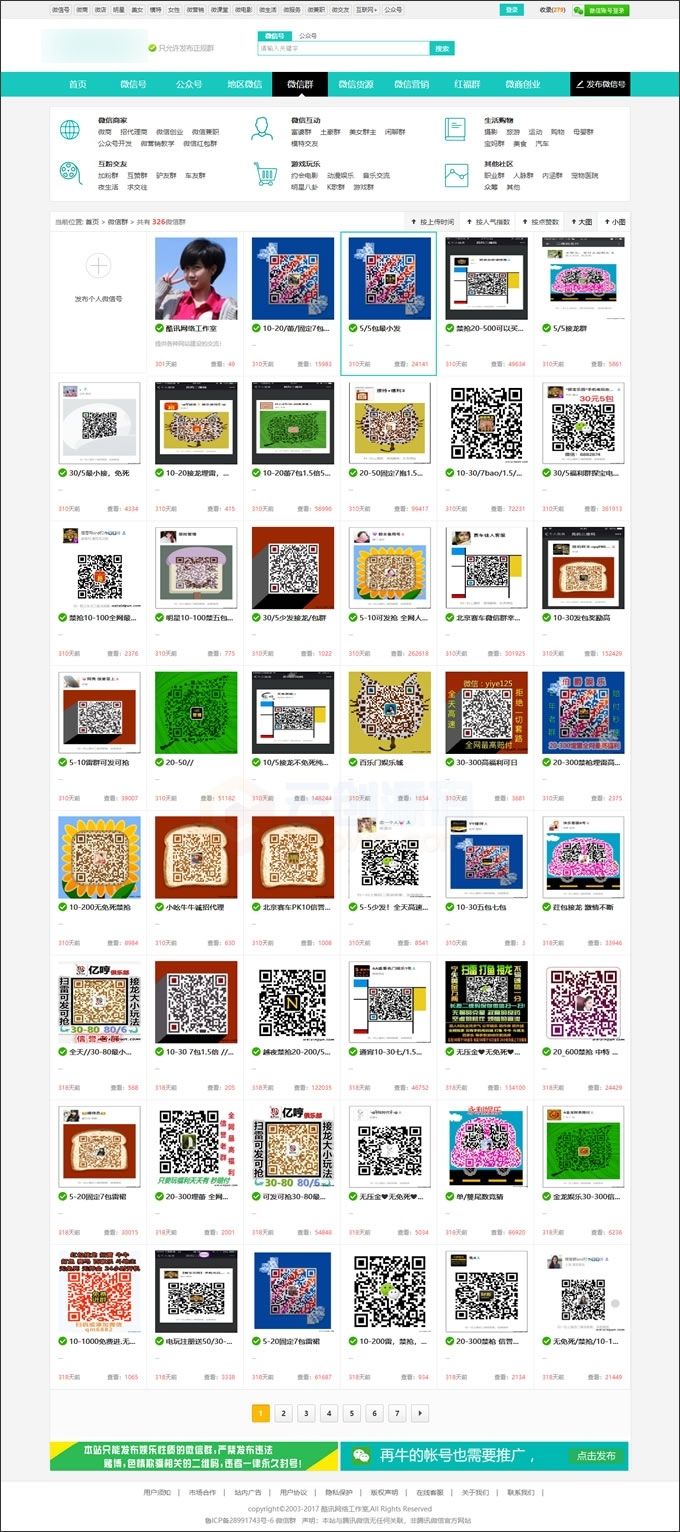
Task: Click the person icon beside 微信互动
Action: coord(262,129)
